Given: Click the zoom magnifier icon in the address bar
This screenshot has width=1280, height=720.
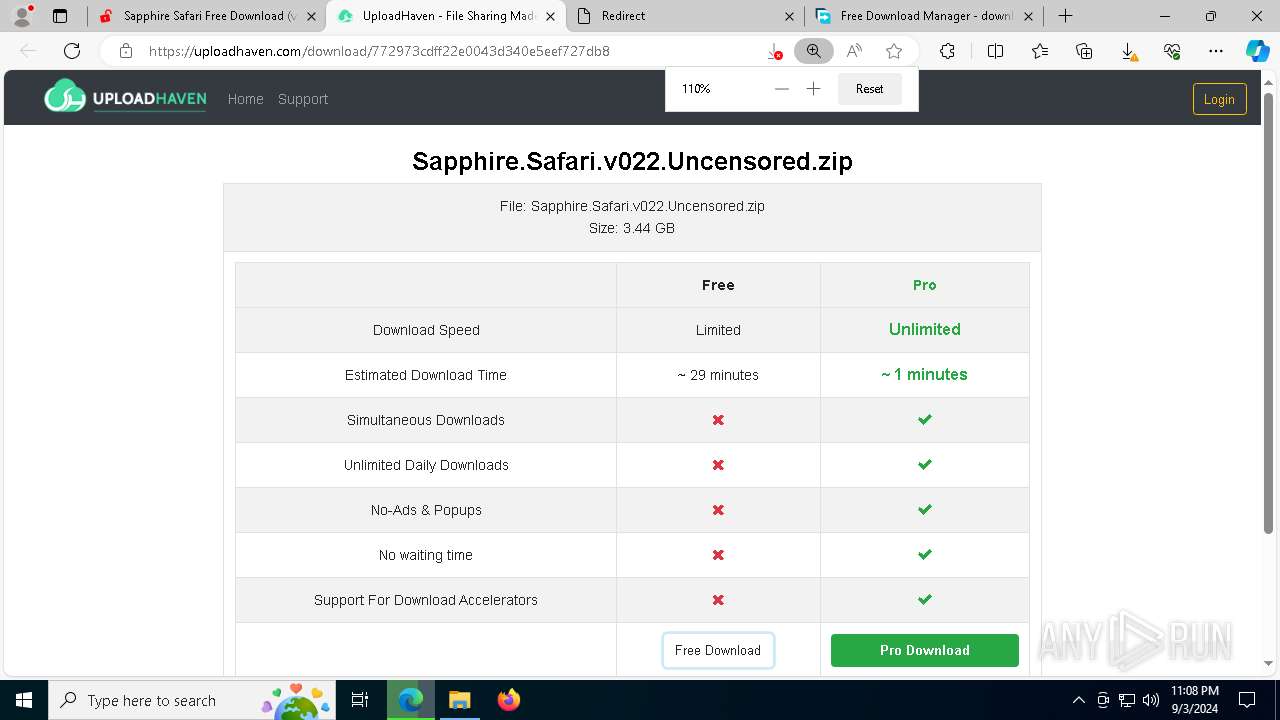Looking at the screenshot, I should coord(814,51).
